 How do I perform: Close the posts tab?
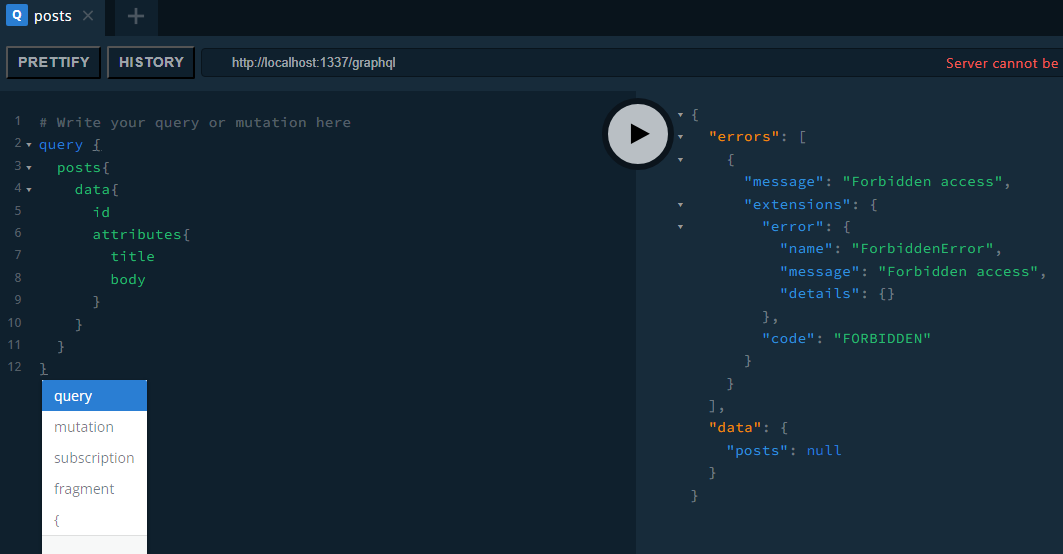[x=88, y=16]
